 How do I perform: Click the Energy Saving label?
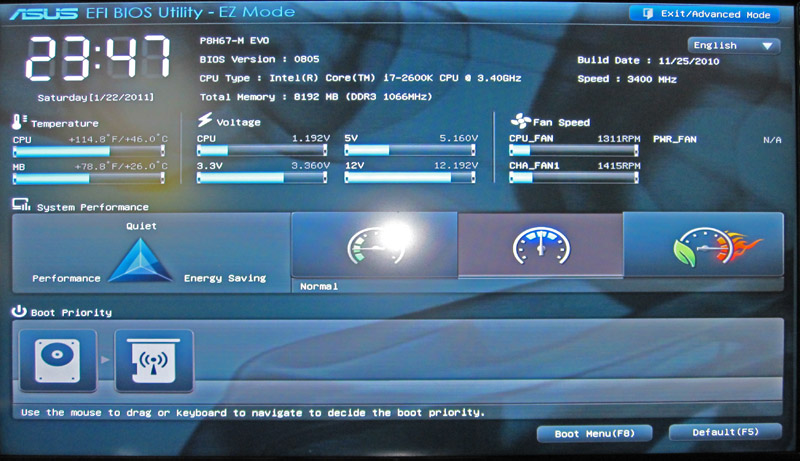click(225, 278)
